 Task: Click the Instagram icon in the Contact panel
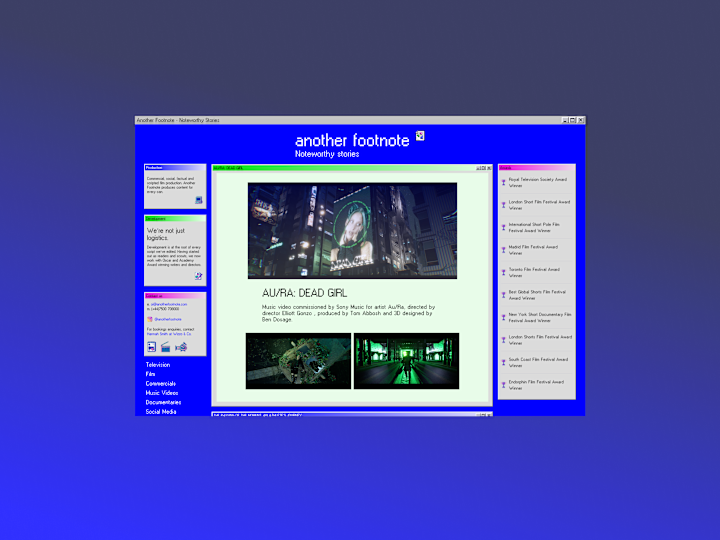(x=150, y=319)
